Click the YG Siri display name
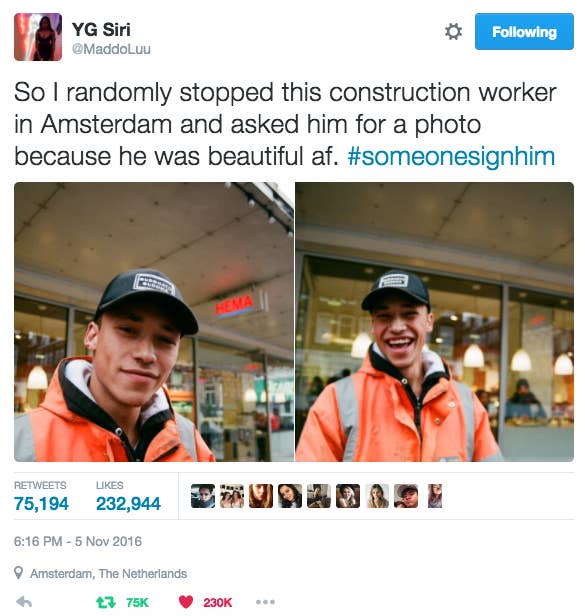Image resolution: width=585 pixels, height=616 pixels. point(101,29)
